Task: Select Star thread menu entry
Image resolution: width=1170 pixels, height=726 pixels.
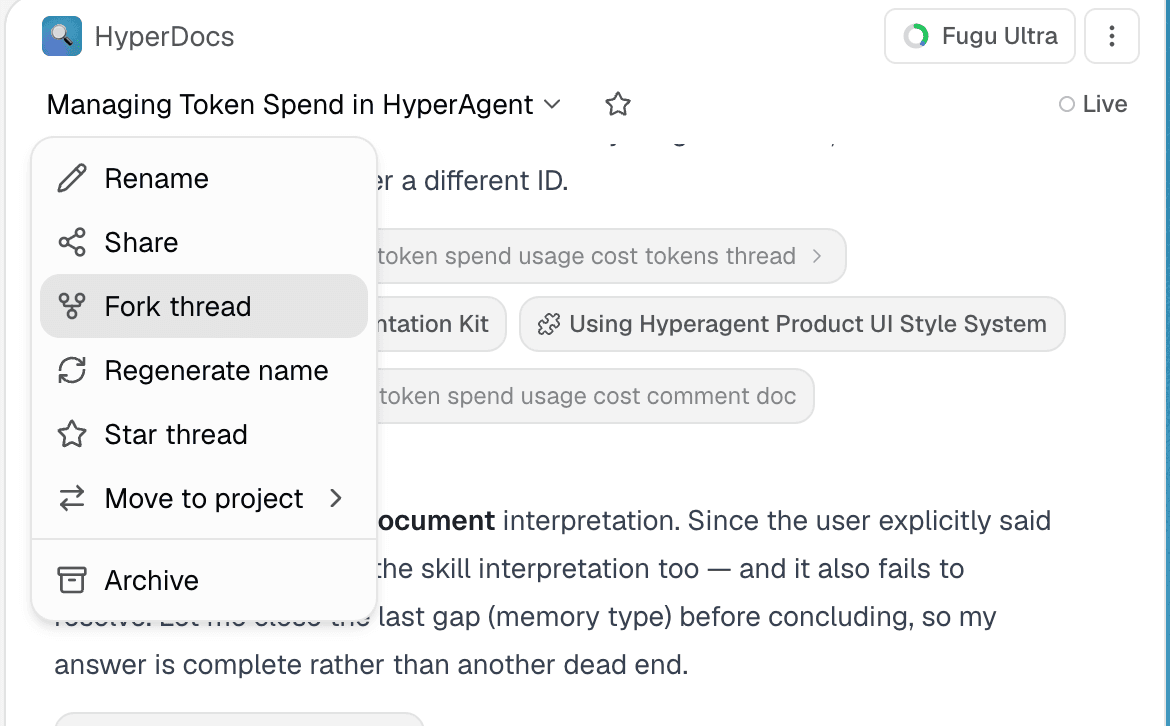Action: click(204, 434)
